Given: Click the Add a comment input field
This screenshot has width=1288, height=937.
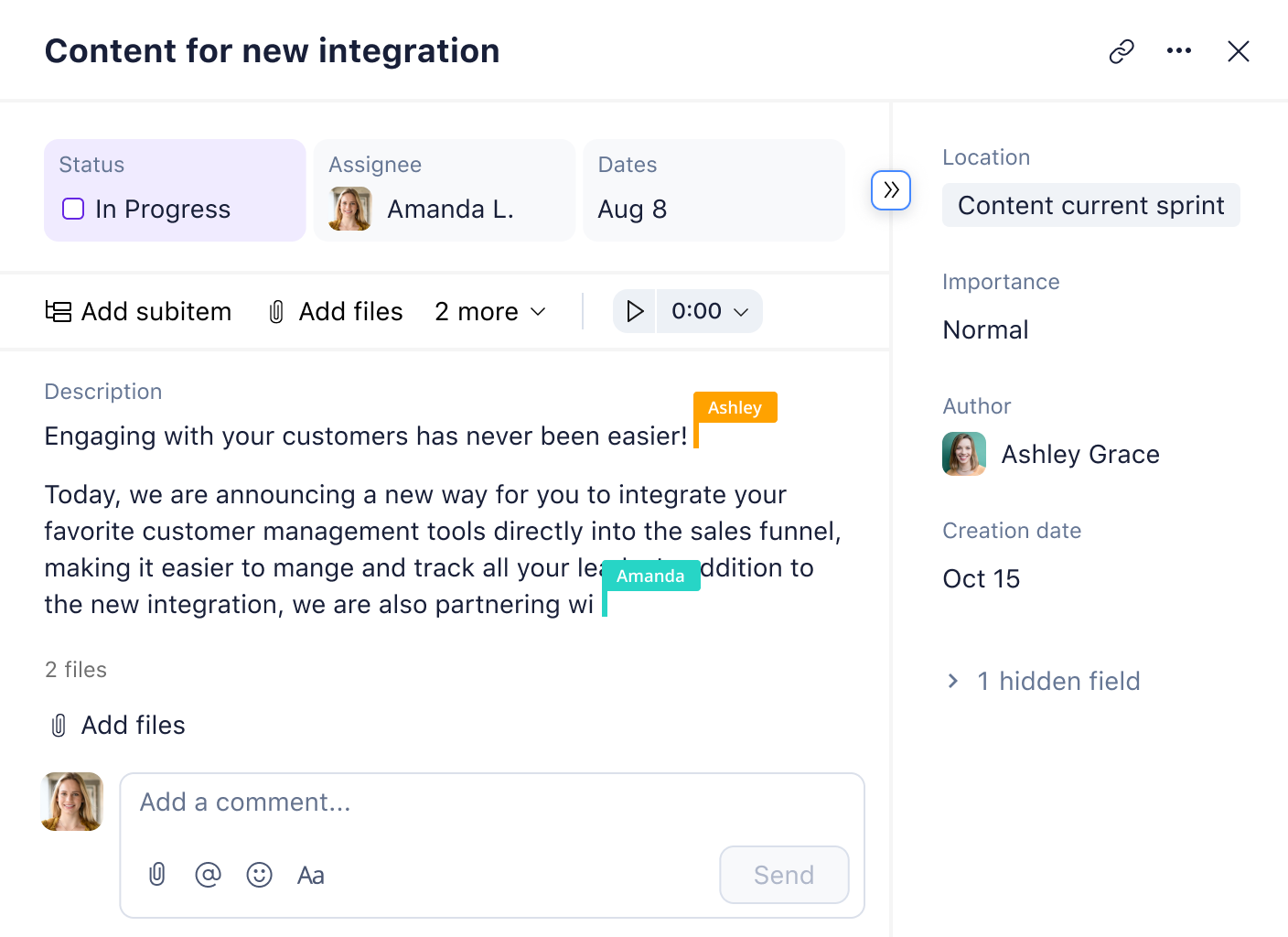Looking at the screenshot, I should point(366,802).
